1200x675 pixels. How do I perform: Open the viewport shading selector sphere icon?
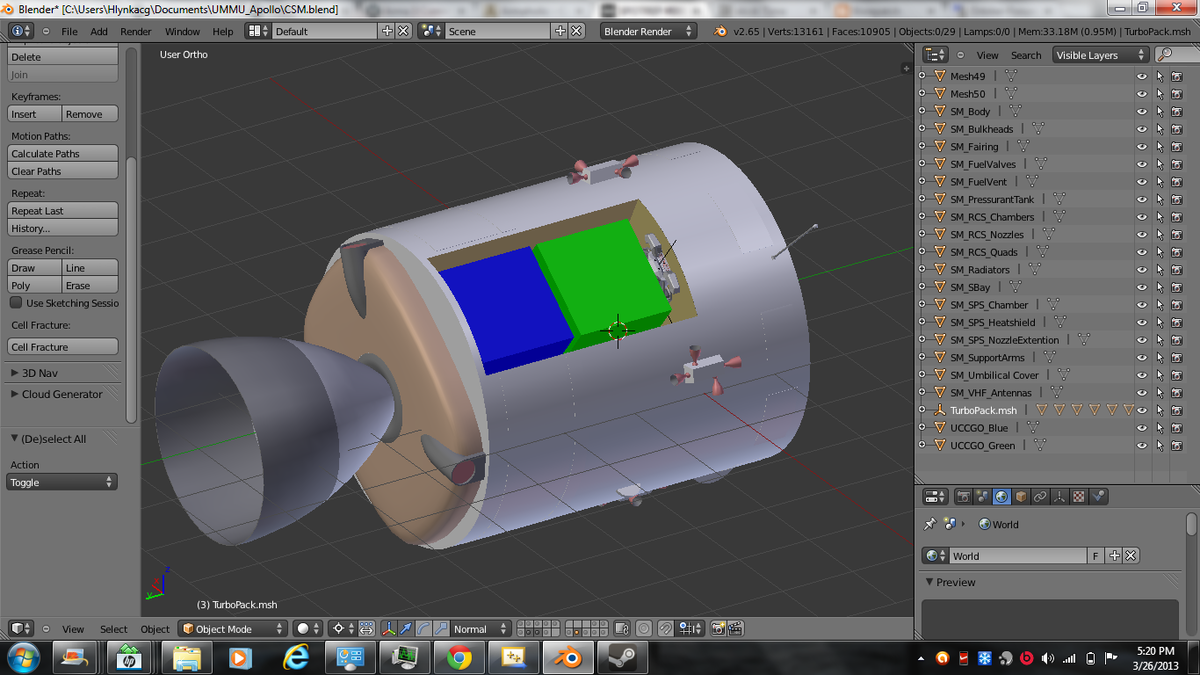coord(309,629)
